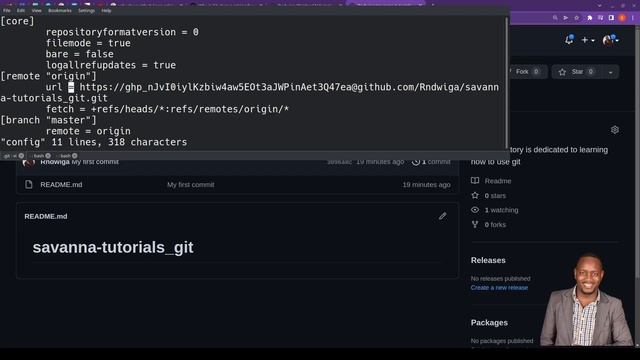Click the 'repositoryformatversion = 0' line
The height and width of the screenshot is (360, 640).
pos(122,32)
